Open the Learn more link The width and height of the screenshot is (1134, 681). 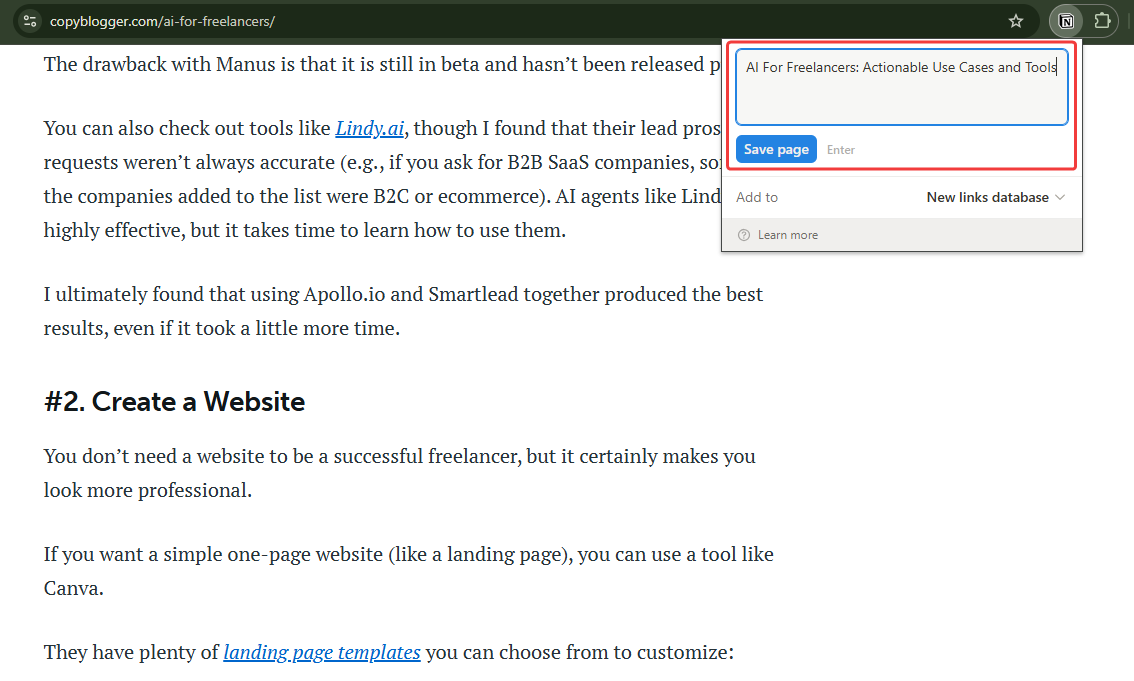(x=787, y=235)
